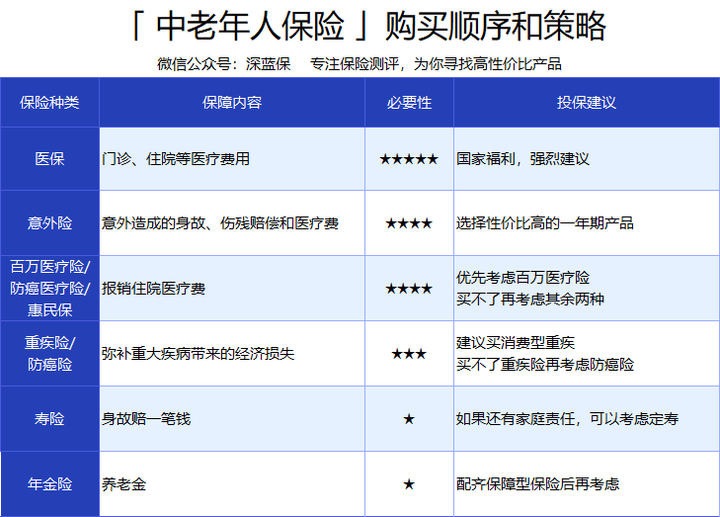Select the 报销住院医疗费 cell
The image size is (720, 517).
coord(153,289)
